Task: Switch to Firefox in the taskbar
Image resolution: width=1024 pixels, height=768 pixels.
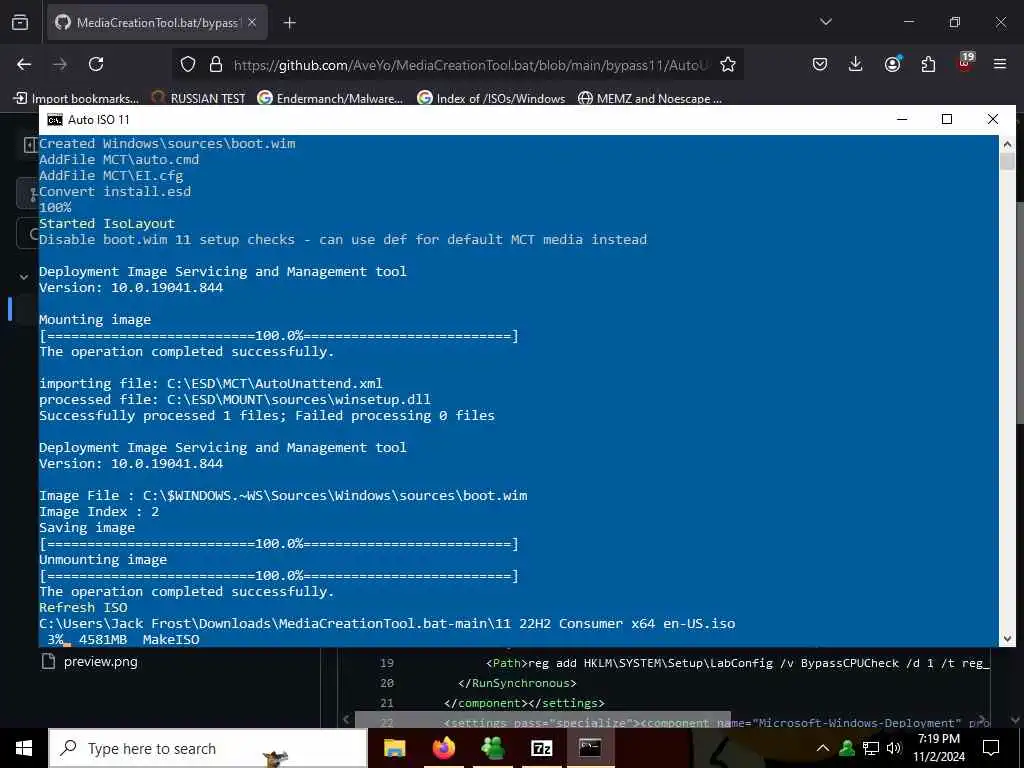Action: 443,748
